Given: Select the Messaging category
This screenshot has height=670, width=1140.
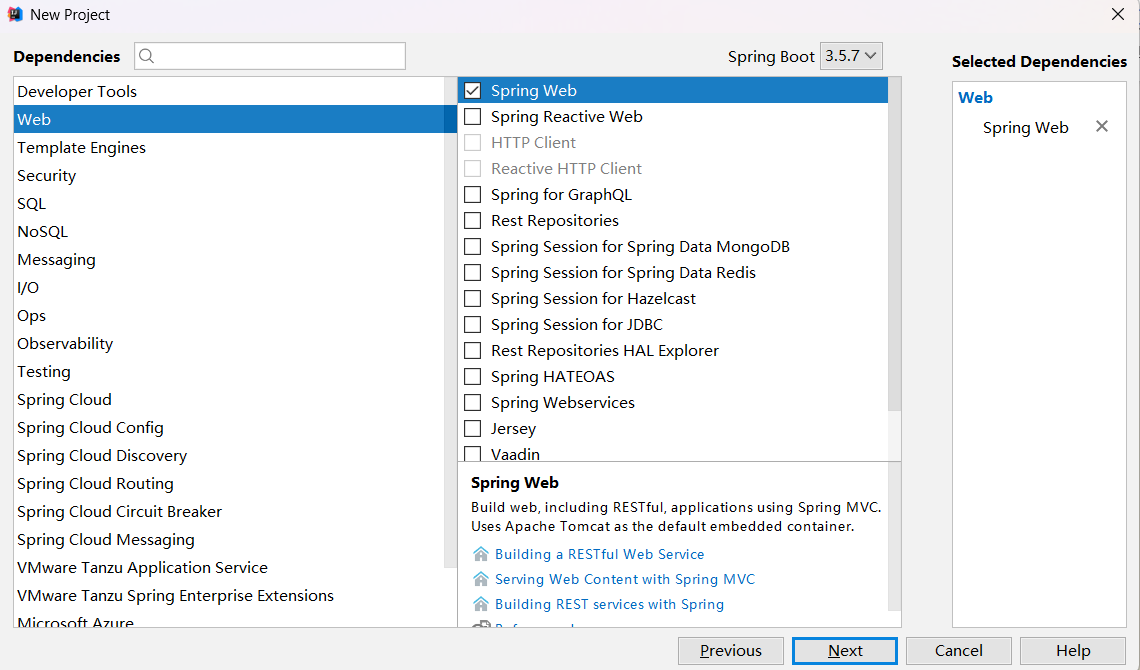Looking at the screenshot, I should [229, 259].
